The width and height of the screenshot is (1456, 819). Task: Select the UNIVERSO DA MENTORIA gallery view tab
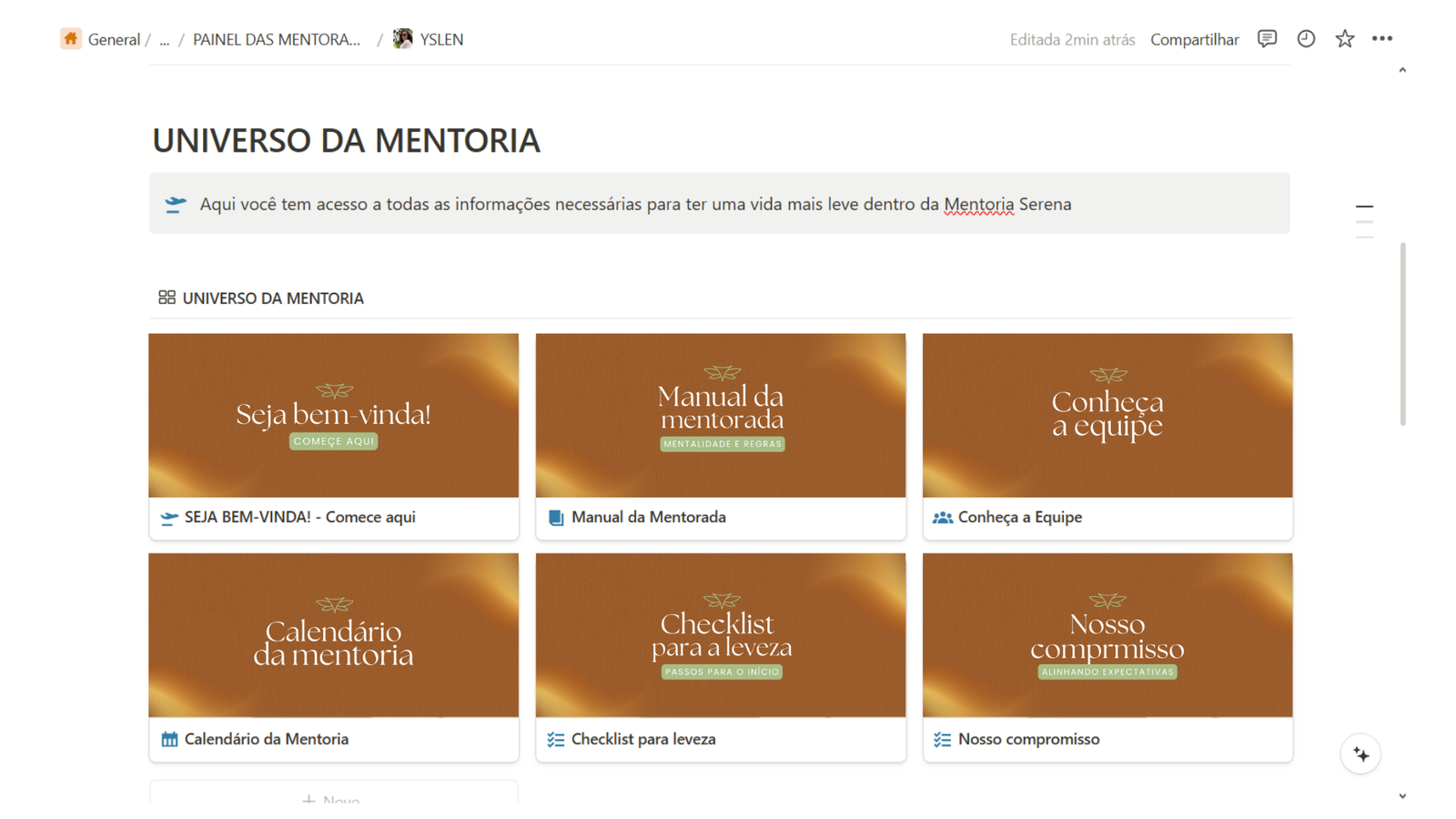(261, 298)
